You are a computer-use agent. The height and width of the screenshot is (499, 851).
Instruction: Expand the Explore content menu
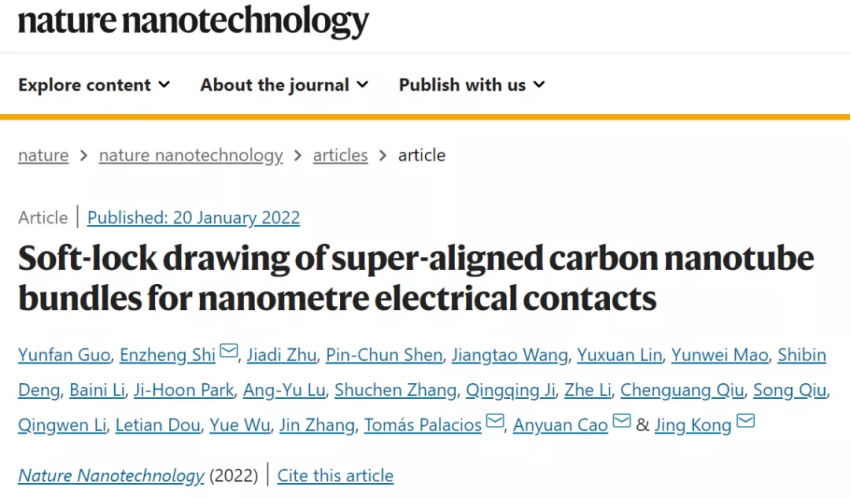pyautogui.click(x=94, y=85)
